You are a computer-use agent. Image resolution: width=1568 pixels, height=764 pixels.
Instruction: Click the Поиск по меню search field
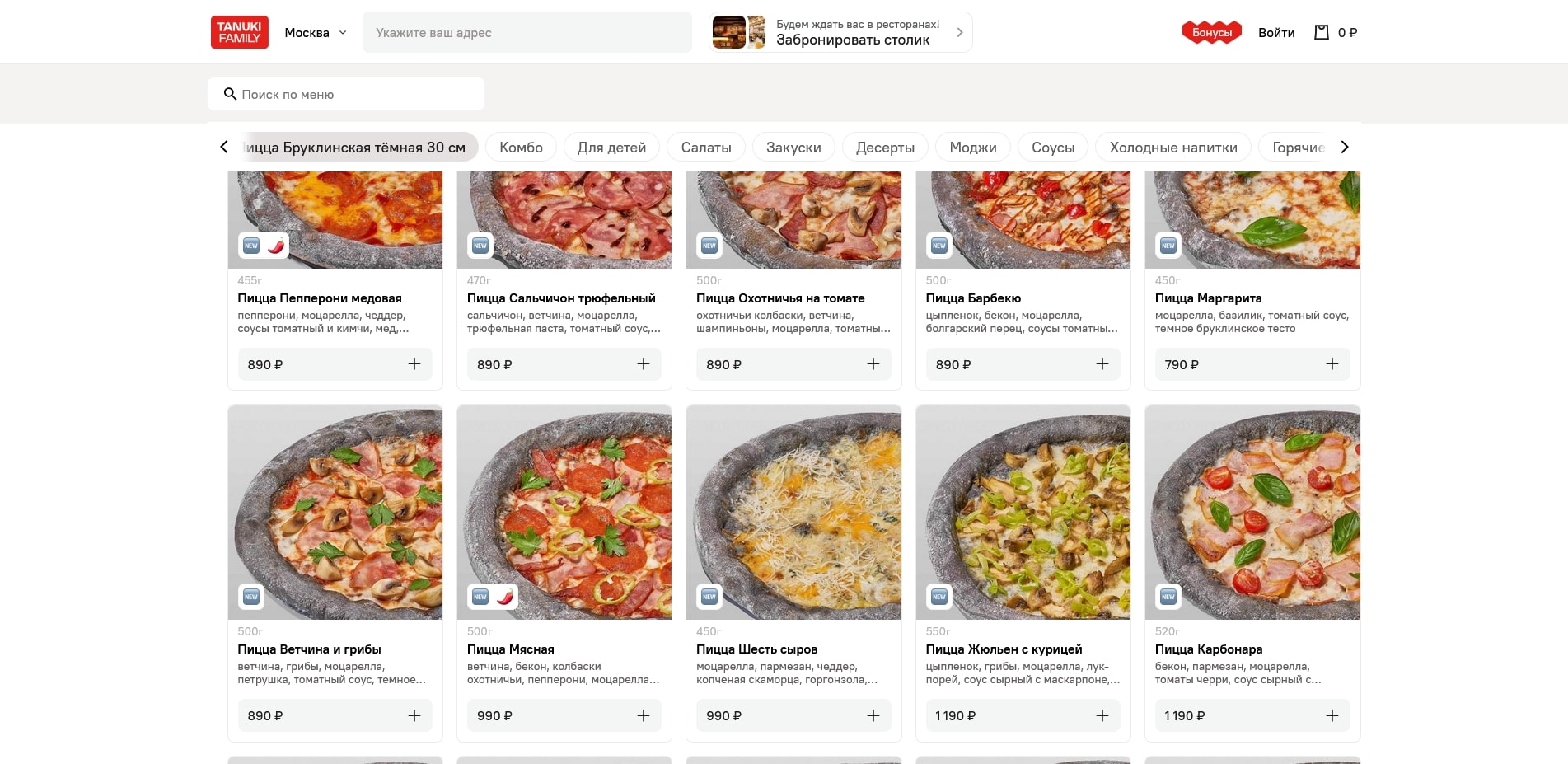pyautogui.click(x=354, y=95)
